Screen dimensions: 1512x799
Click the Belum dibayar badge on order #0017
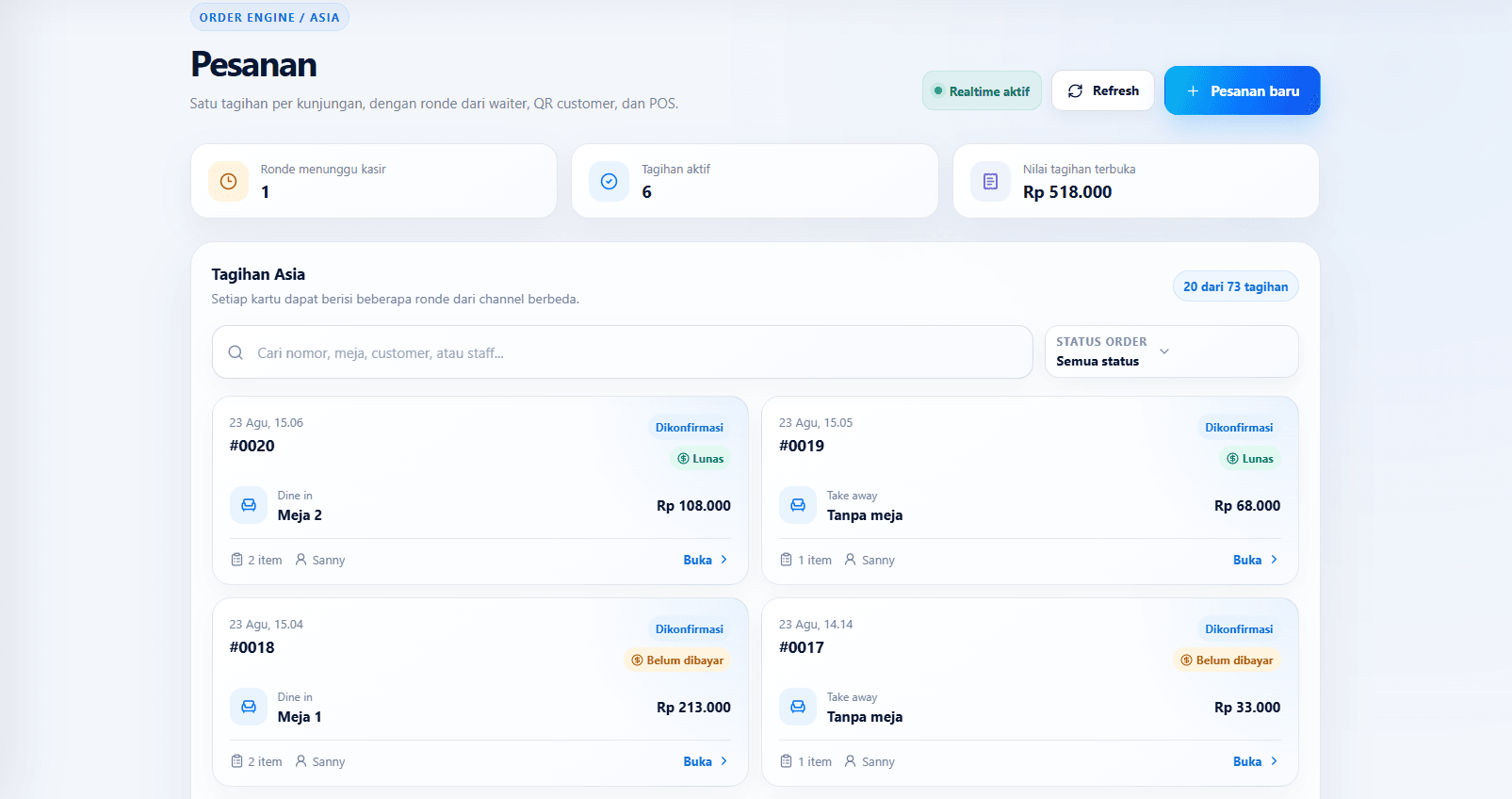click(1227, 660)
